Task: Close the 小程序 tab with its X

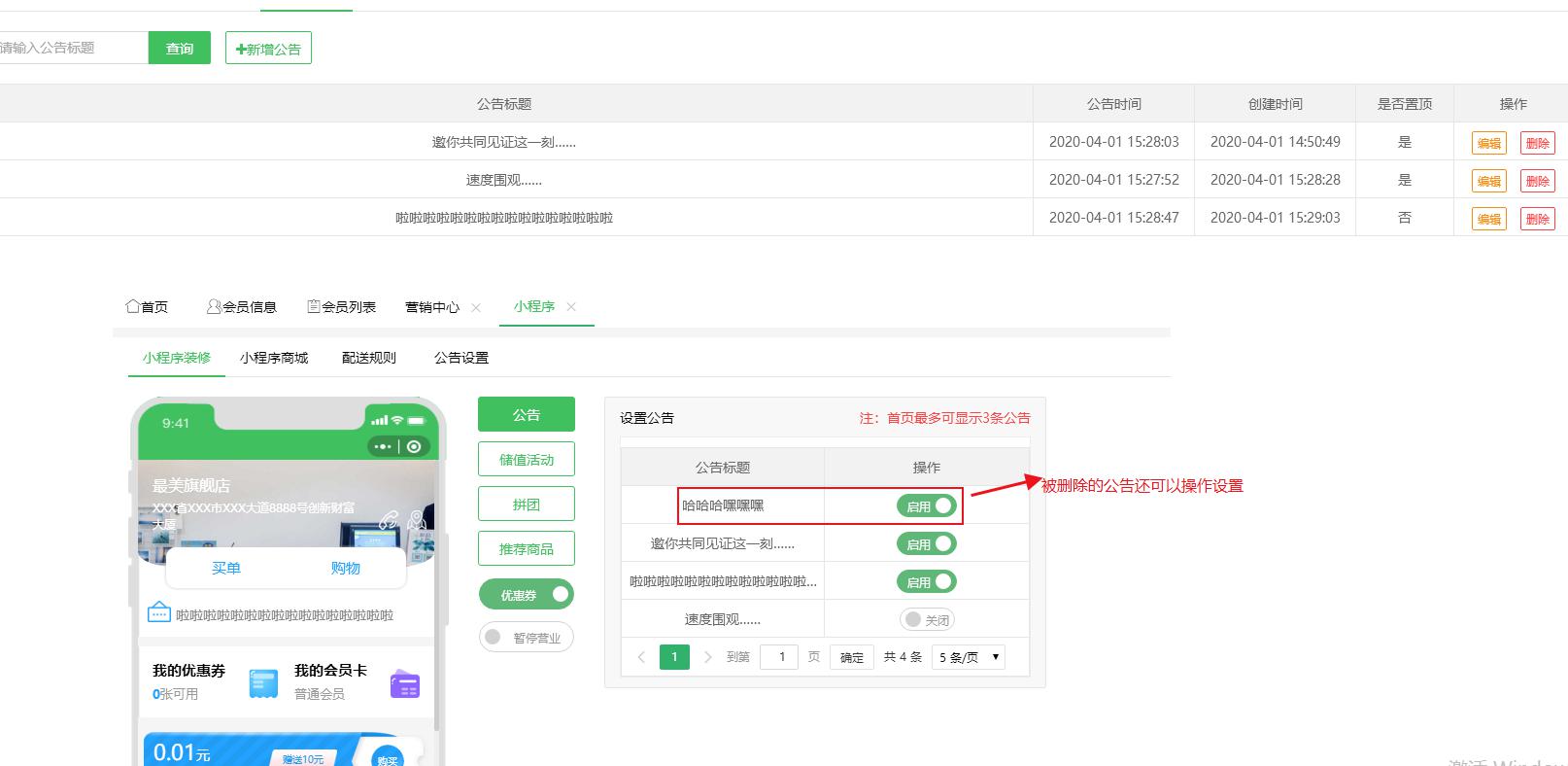Action: tap(571, 306)
